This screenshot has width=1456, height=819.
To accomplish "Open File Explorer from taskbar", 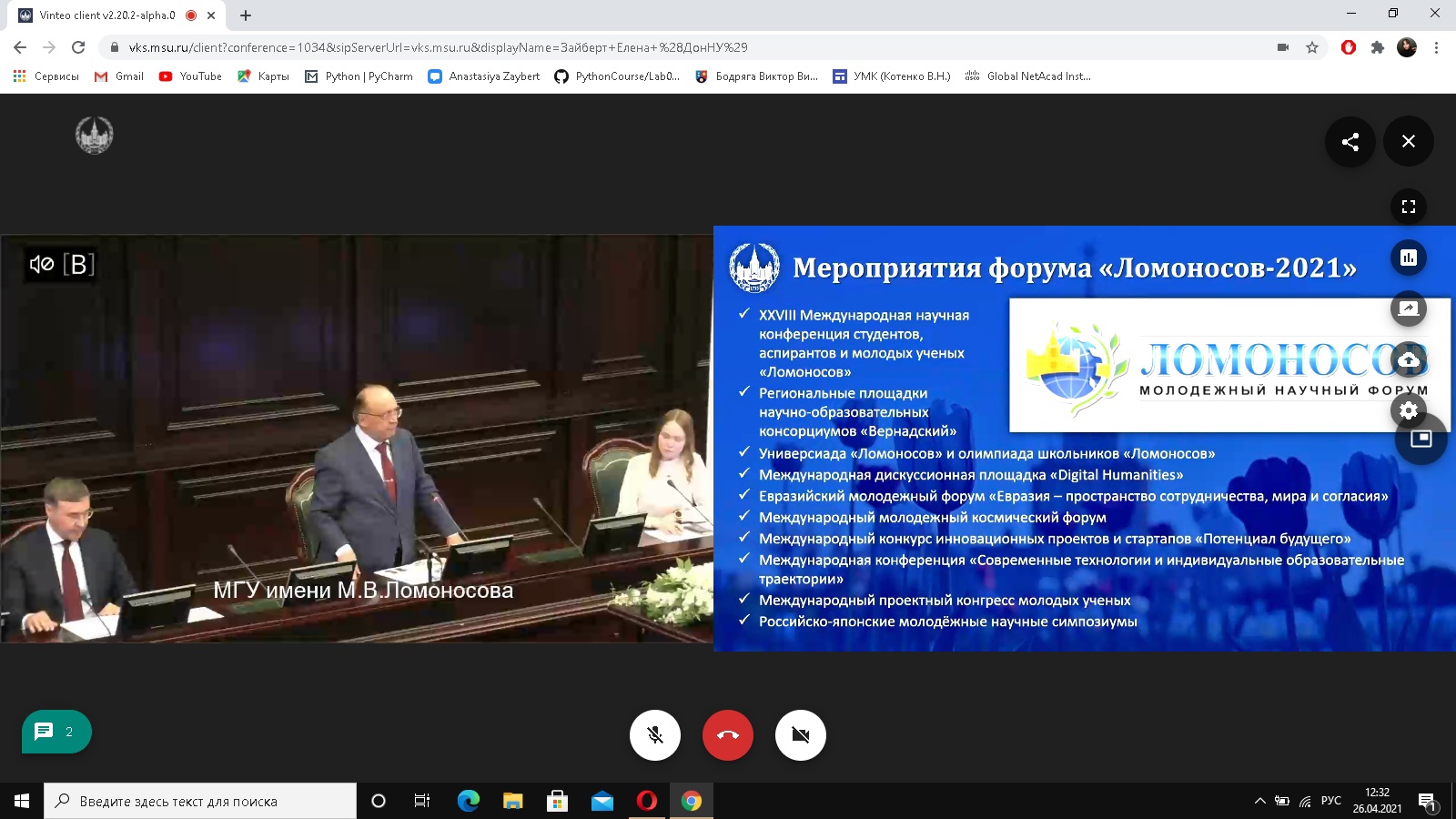I will coord(512,801).
